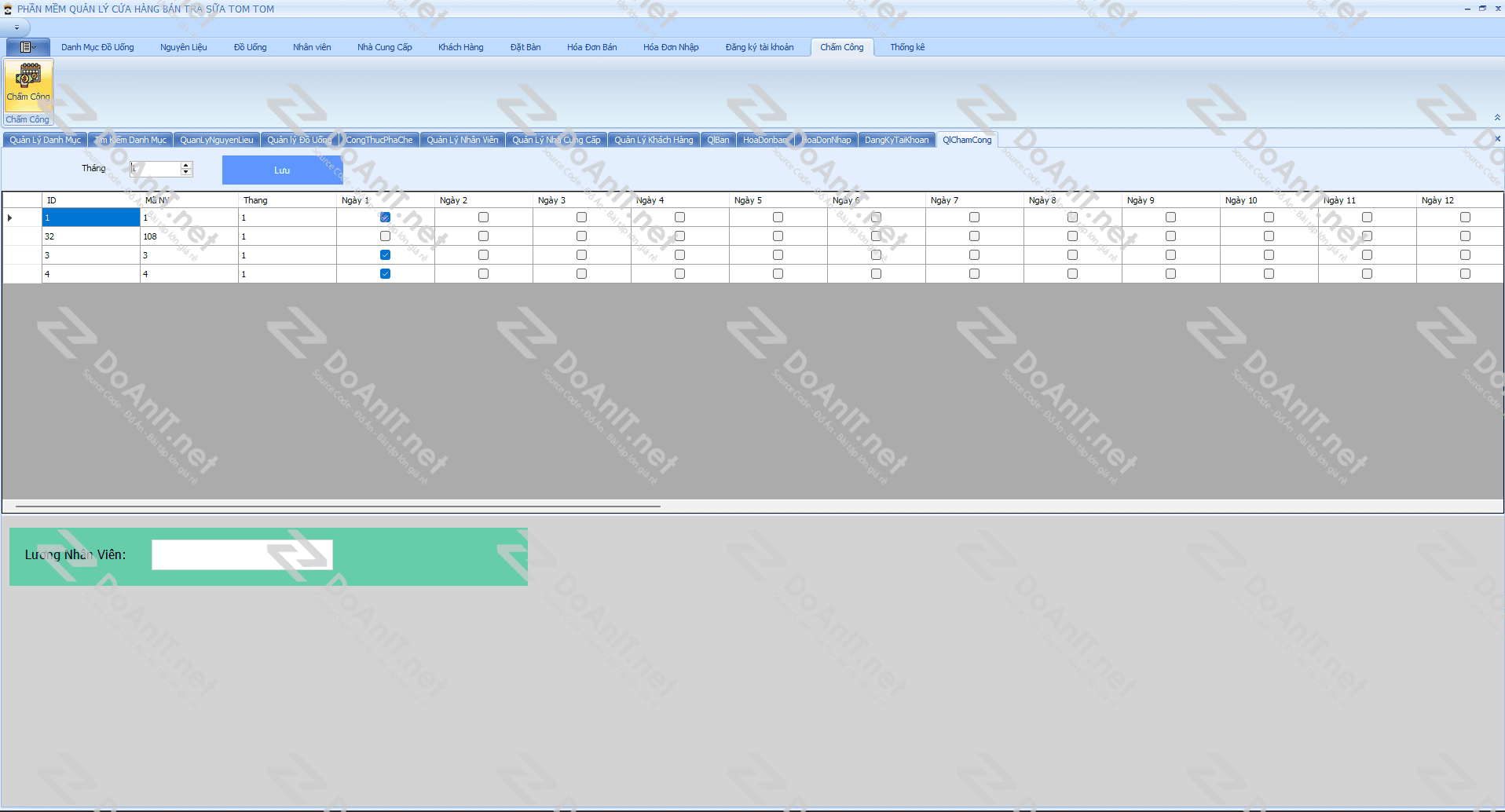Open the CongThucPhaChe document tab
Screen dimensions: 1505x812
pos(379,140)
